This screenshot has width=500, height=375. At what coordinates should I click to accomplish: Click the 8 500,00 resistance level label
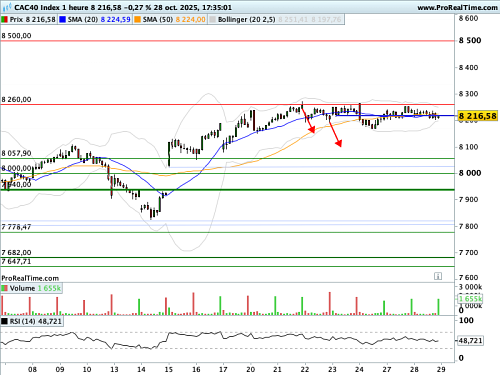pos(16,36)
